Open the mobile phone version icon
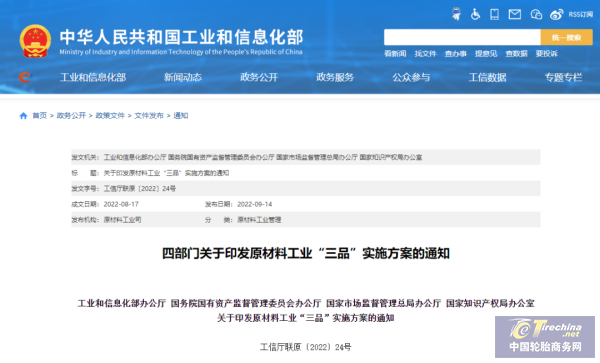600x363 pixels. pyautogui.click(x=494, y=15)
